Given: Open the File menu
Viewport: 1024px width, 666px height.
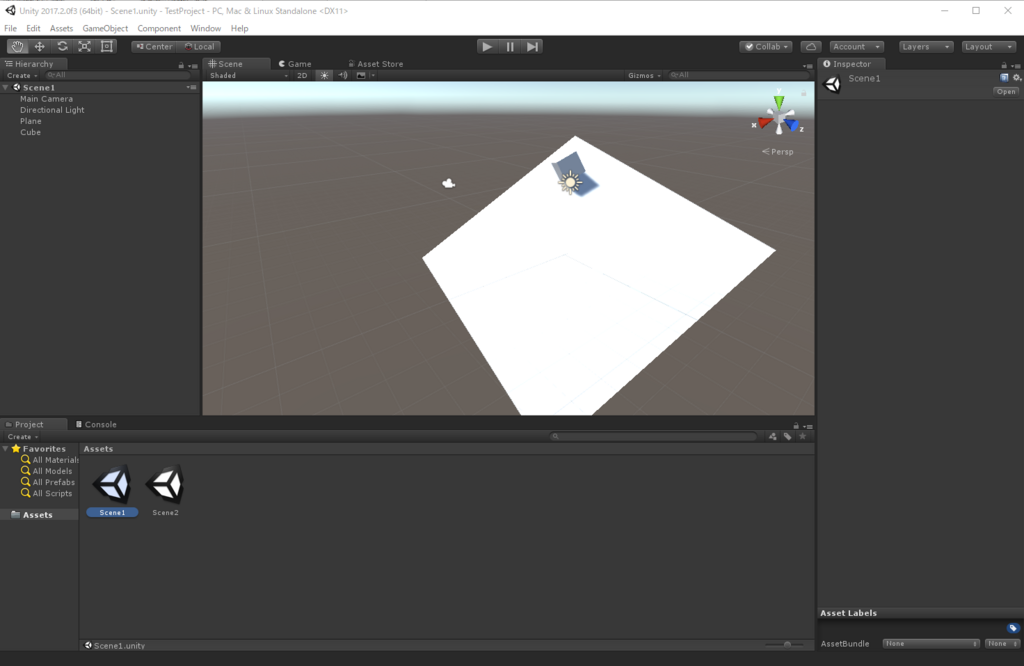Looking at the screenshot, I should tap(10, 28).
